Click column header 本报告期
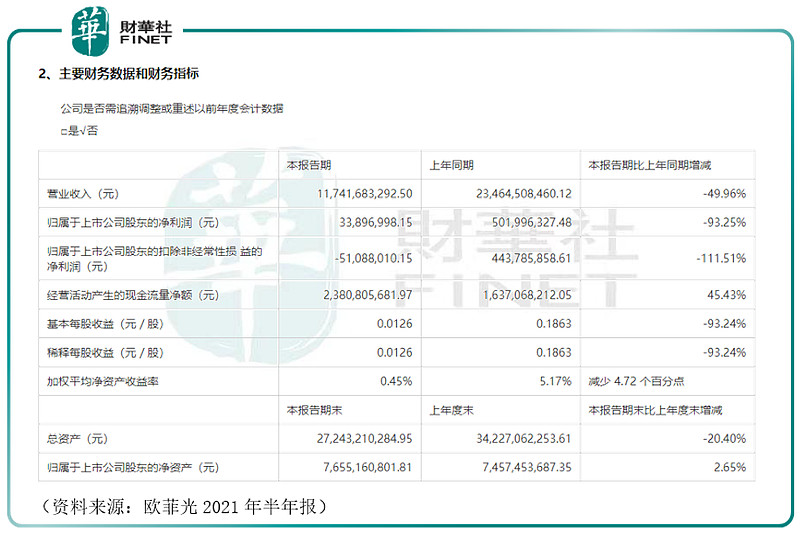 click(309, 165)
